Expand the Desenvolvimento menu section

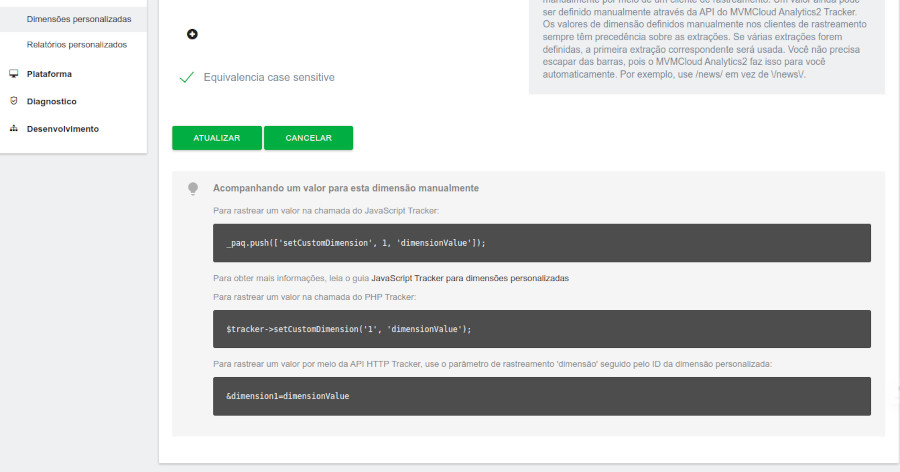[x=62, y=129]
